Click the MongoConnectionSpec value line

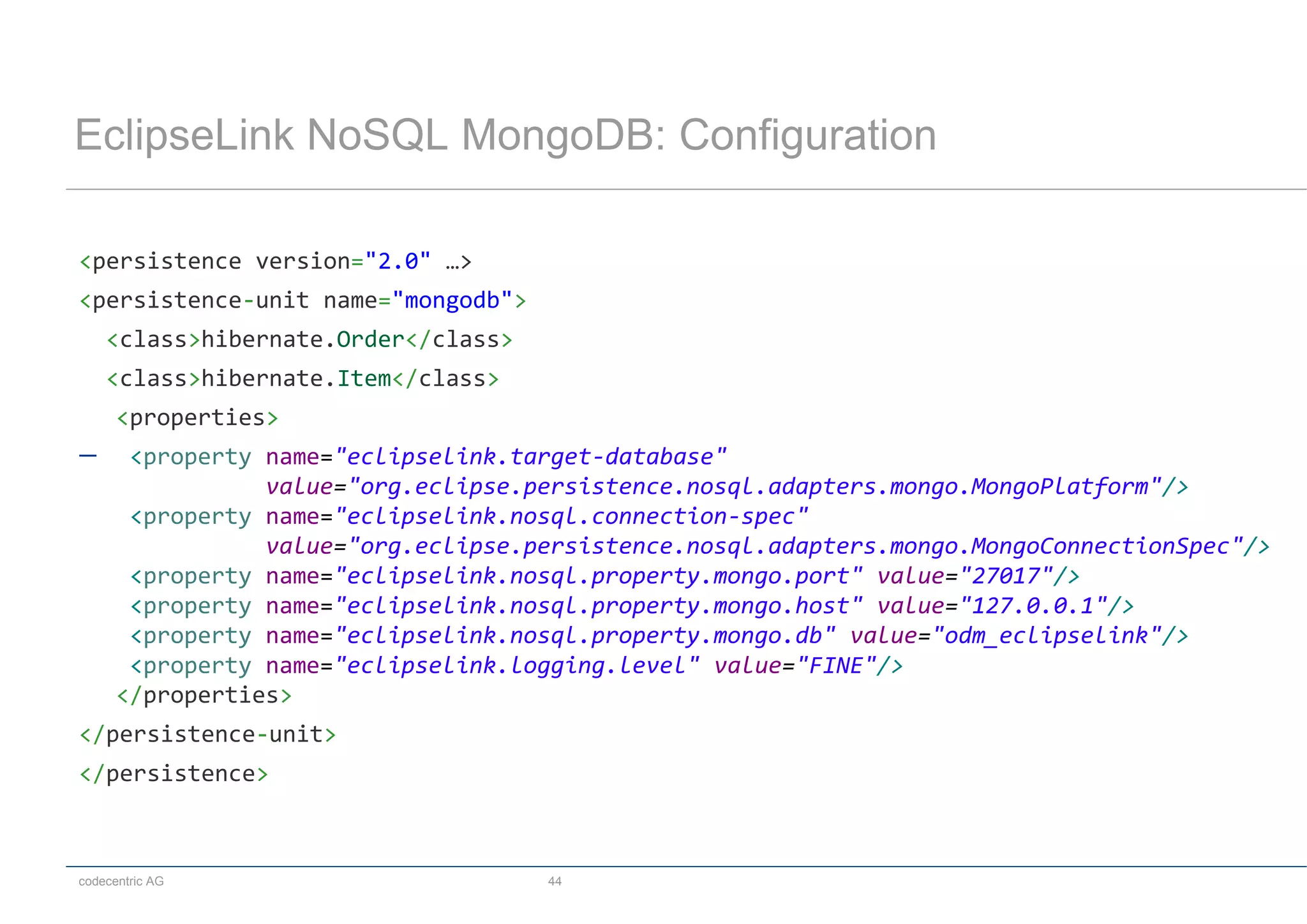(768, 546)
